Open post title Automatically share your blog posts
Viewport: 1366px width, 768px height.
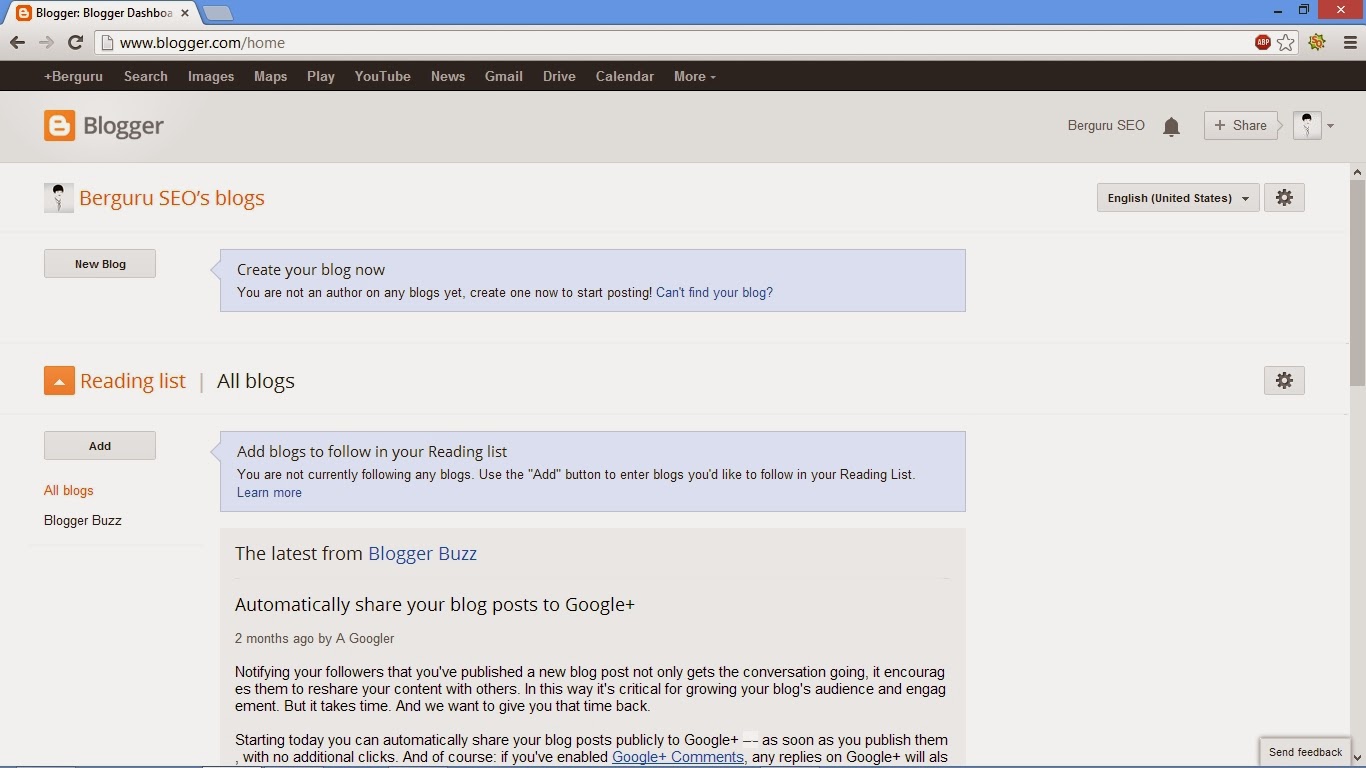click(435, 604)
